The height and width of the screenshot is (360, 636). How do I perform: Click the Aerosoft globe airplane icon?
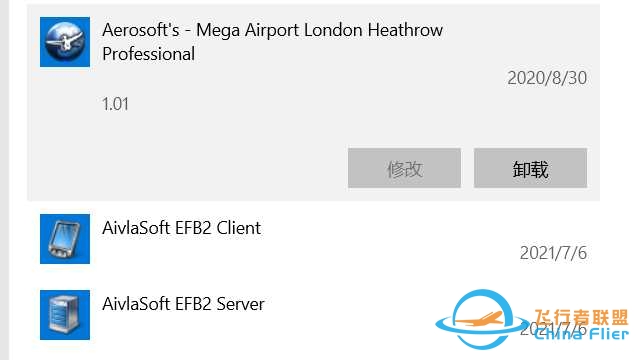point(65,42)
